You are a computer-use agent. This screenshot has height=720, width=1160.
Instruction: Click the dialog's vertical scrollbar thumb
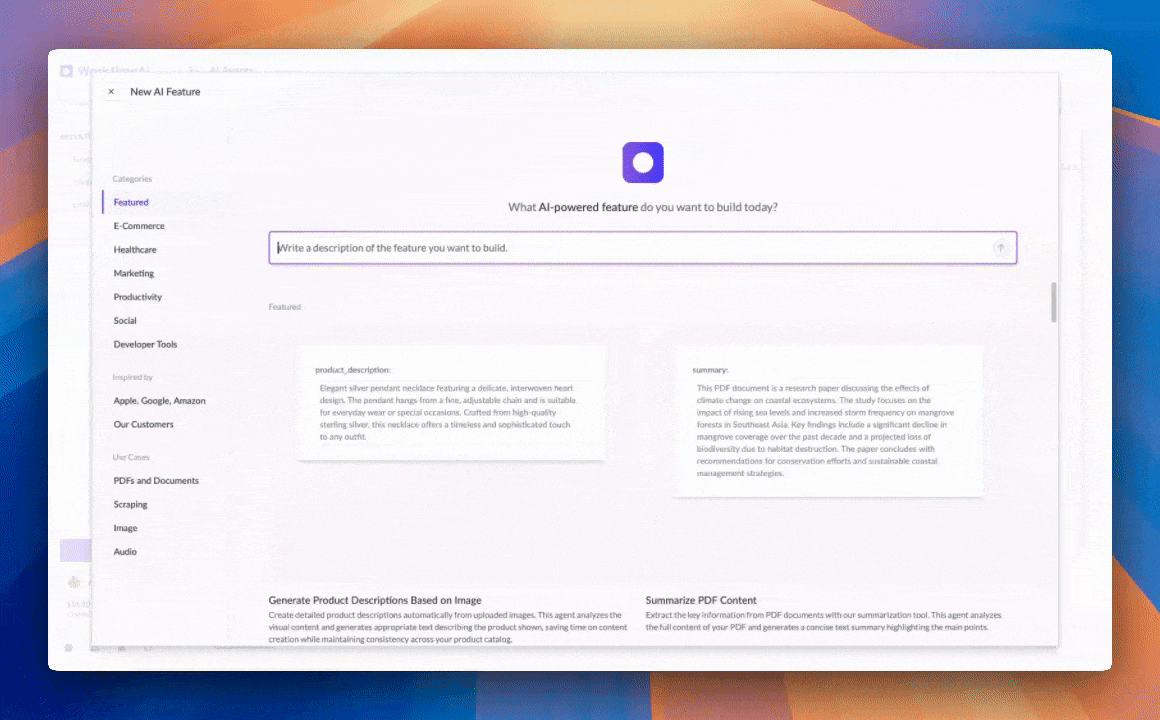pos(1053,302)
